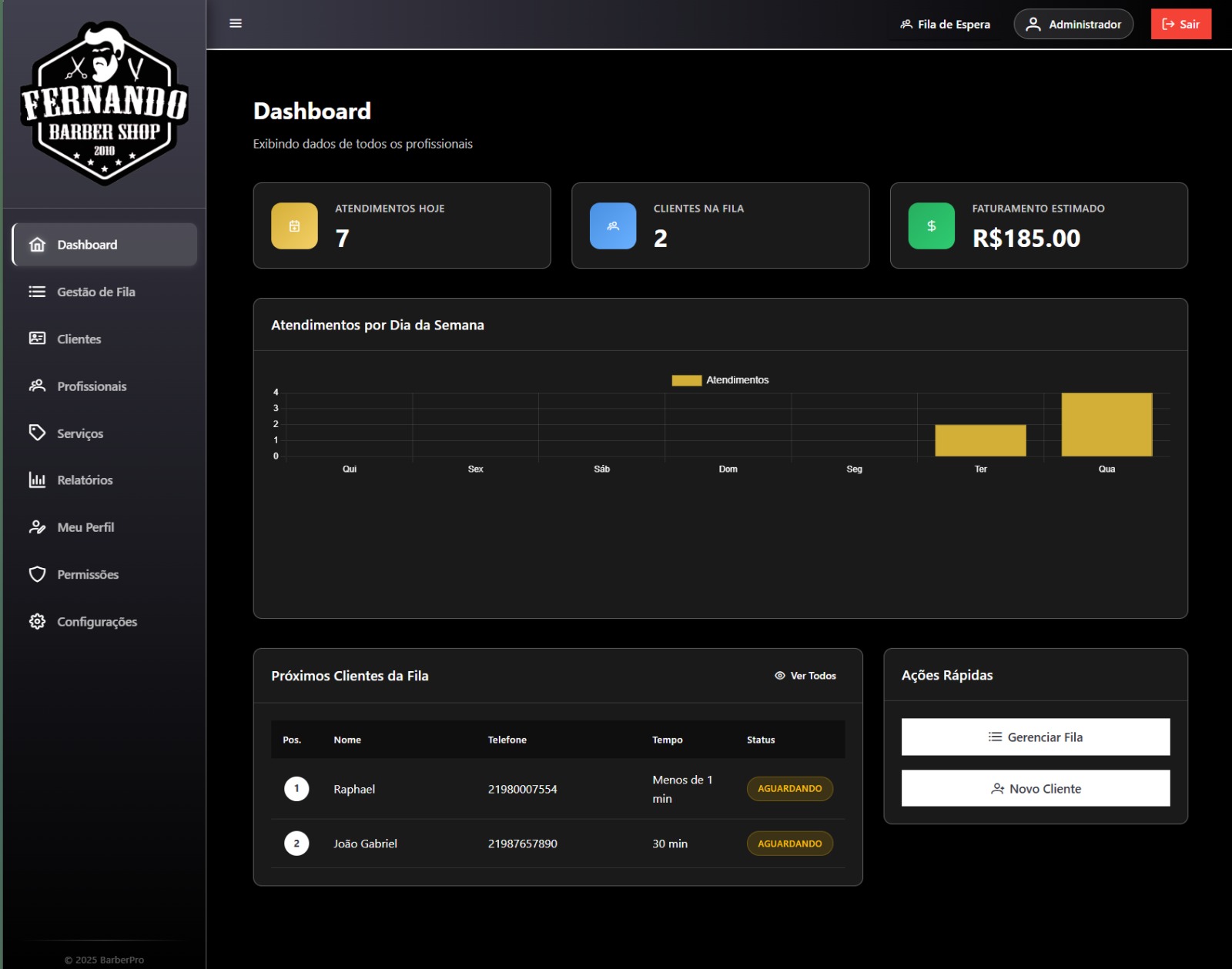1232x969 pixels.
Task: Open Meu Perfil from sidebar
Action: pyautogui.click(x=85, y=528)
